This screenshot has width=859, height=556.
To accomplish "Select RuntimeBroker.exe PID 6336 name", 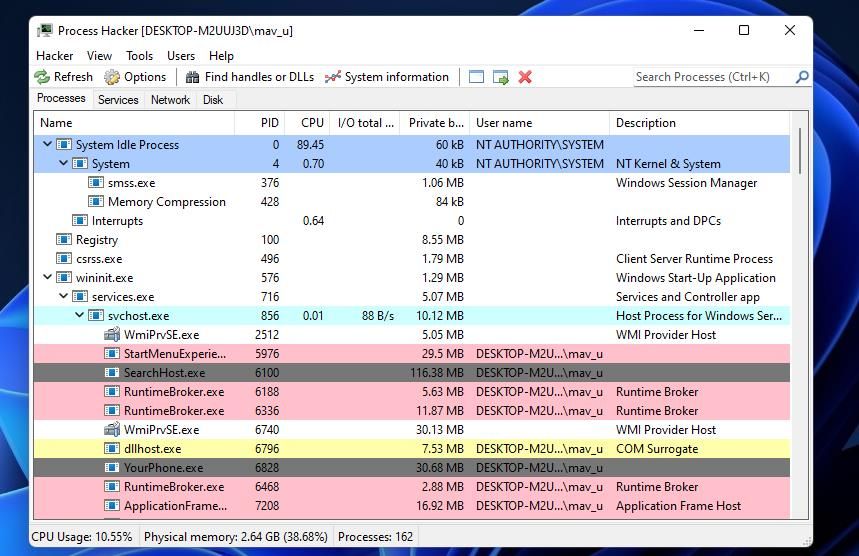I will (x=174, y=411).
